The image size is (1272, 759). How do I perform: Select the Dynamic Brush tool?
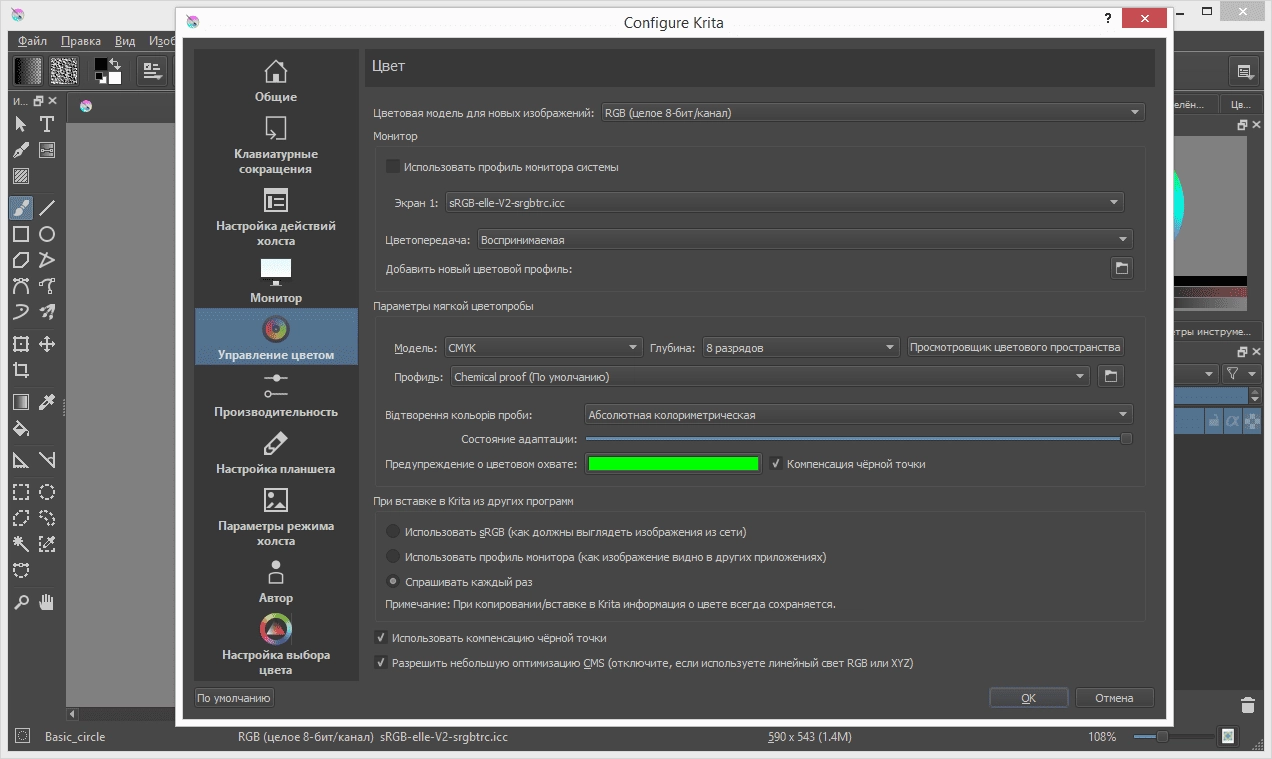pos(20,312)
